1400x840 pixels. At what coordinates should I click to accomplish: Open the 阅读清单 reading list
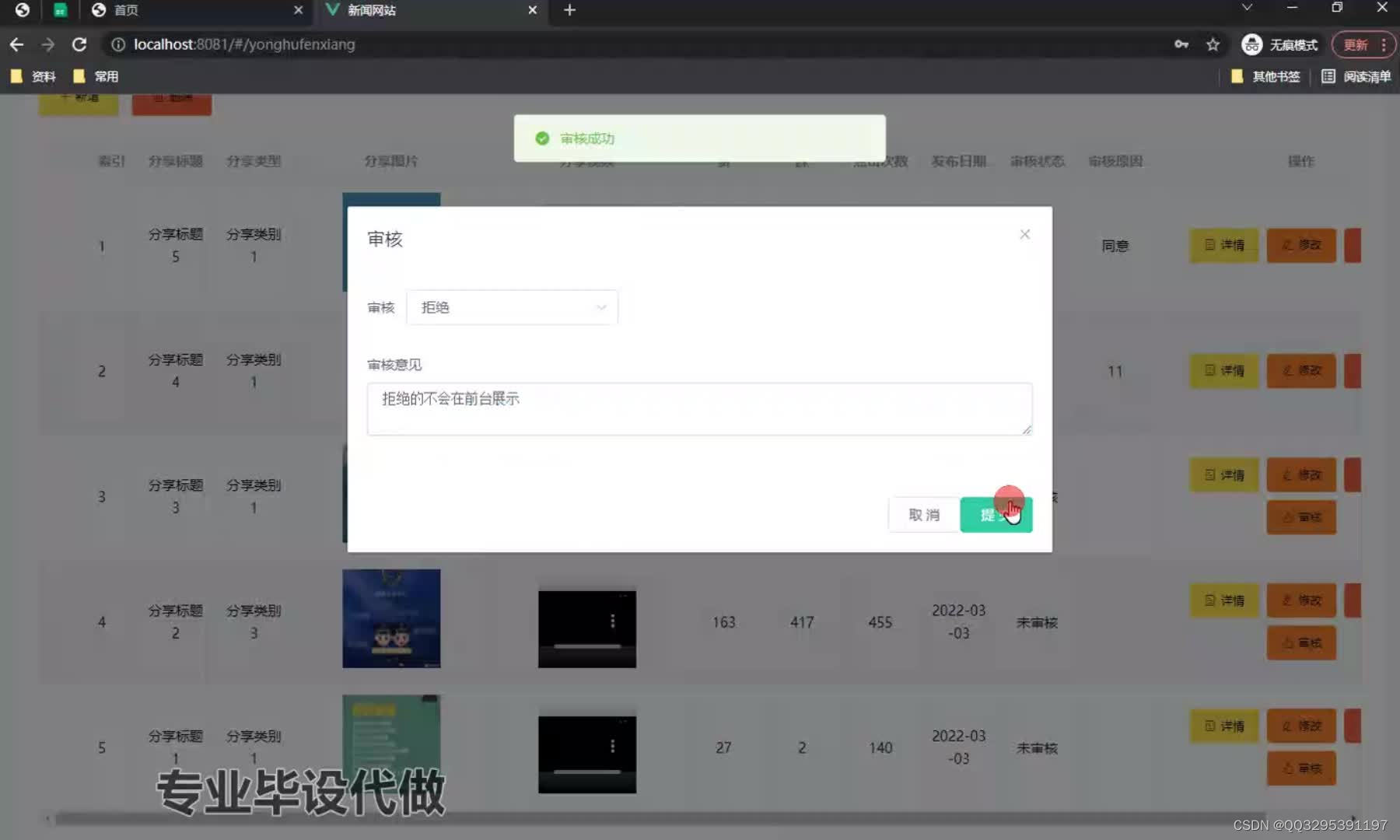(x=1356, y=76)
